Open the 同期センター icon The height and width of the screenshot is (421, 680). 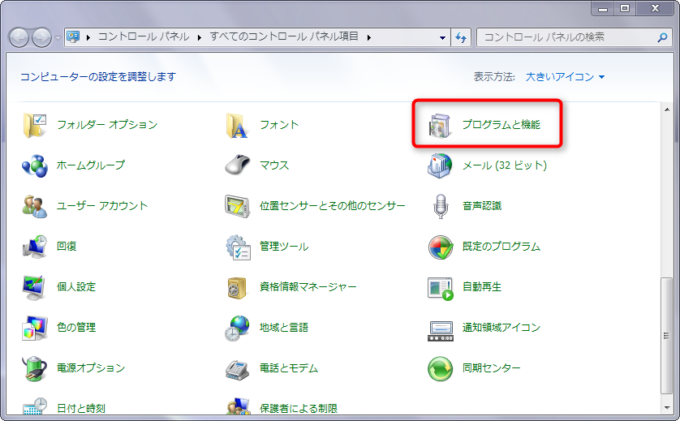tap(441, 368)
